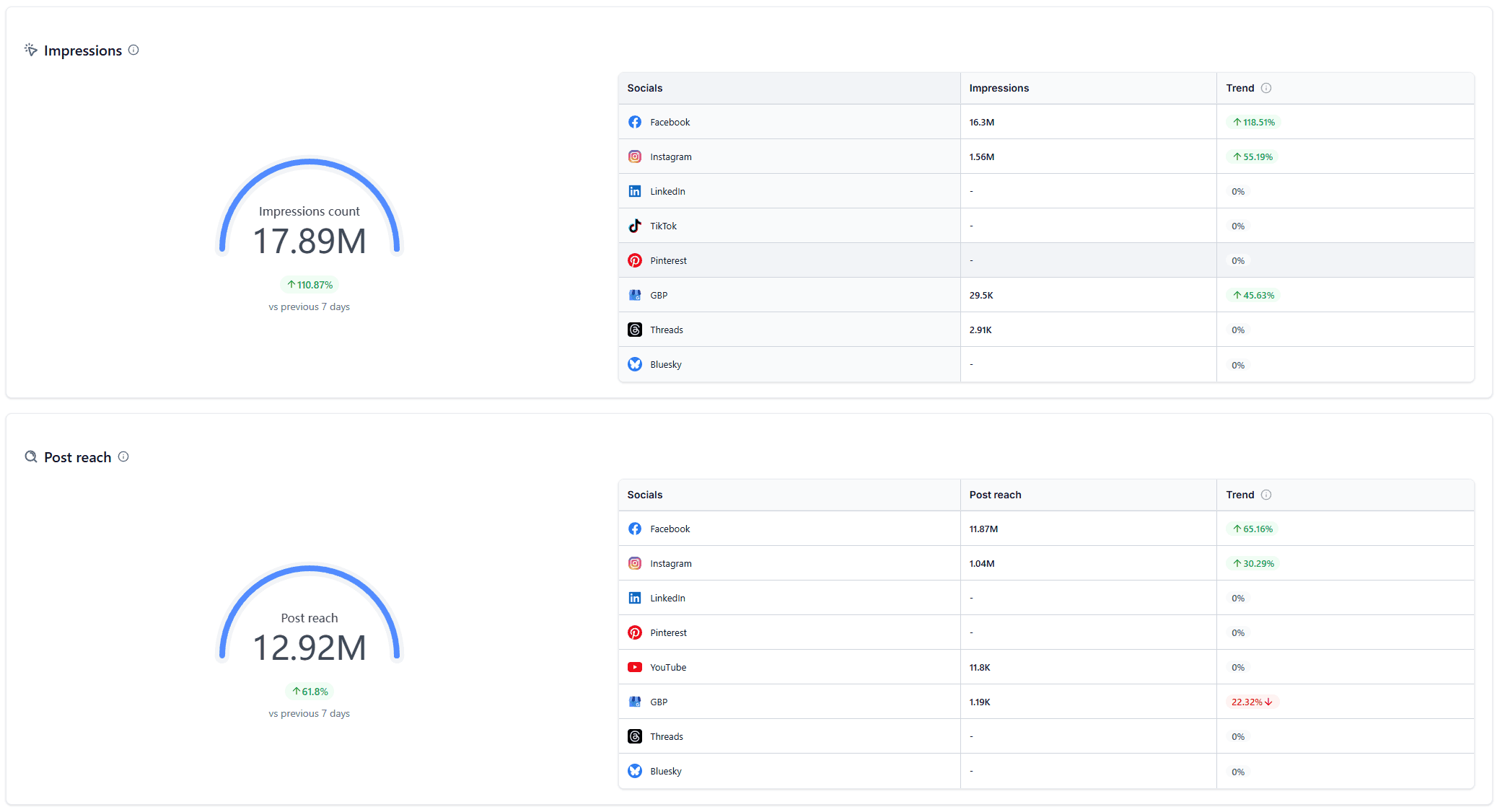Click the 16.3M Facebook impressions value
This screenshot has width=1505, height=812.
(981, 123)
